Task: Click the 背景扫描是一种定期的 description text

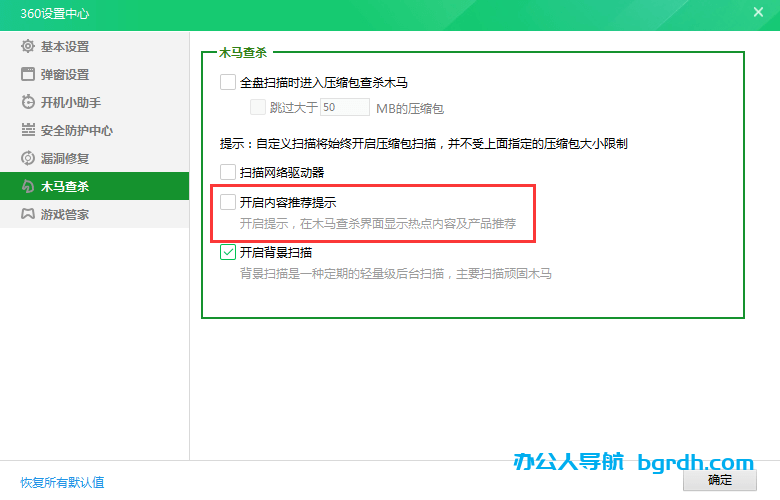Action: click(395, 274)
